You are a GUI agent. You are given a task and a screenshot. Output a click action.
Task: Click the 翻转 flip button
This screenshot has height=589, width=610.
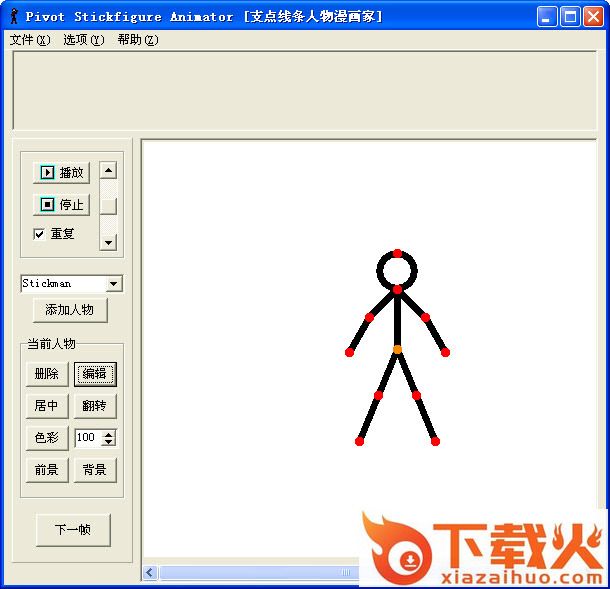coord(95,406)
